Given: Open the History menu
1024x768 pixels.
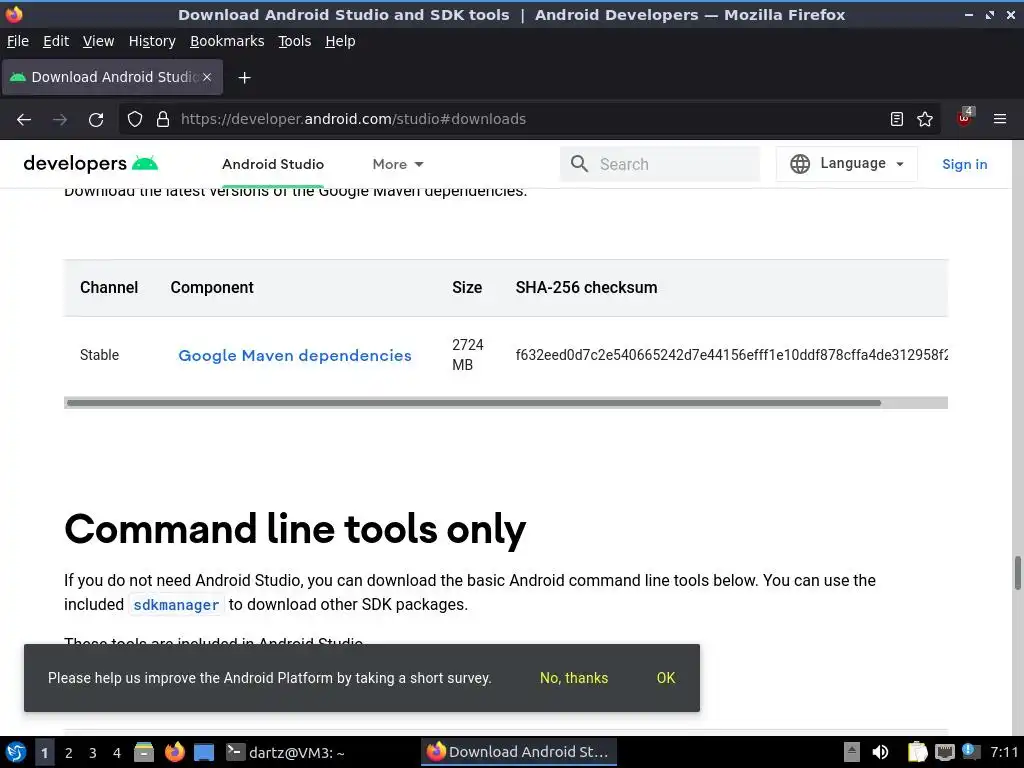Looking at the screenshot, I should 152,41.
